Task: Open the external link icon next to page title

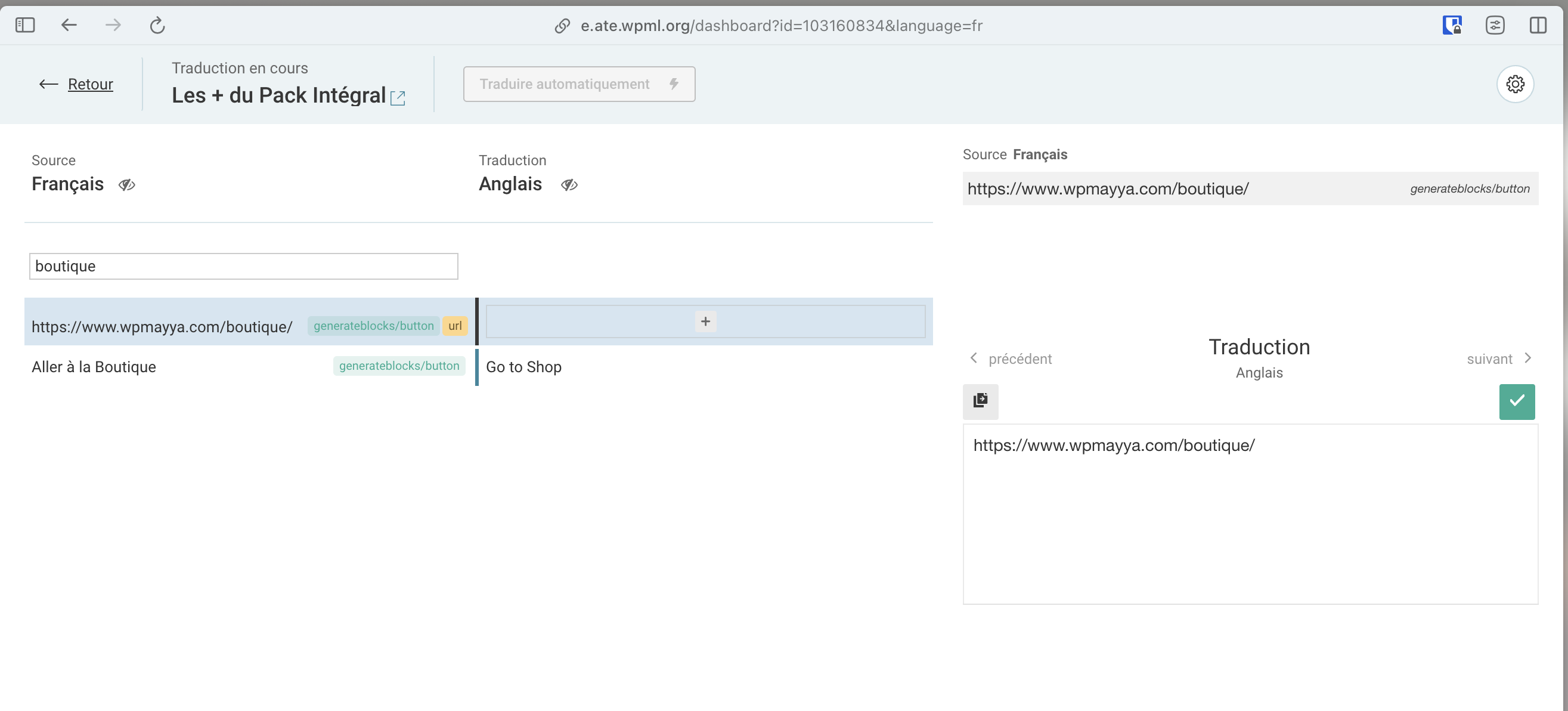Action: coord(398,97)
